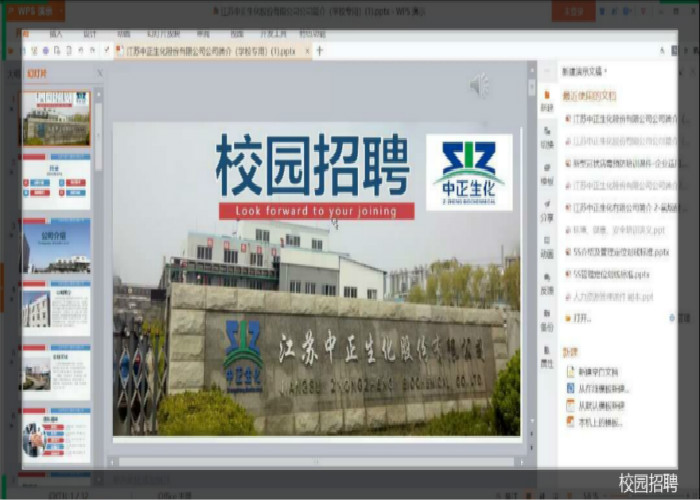Open first recent file 江苏中正生化股份有限公司公司简介
This screenshot has width=700, height=500.
click(625, 119)
